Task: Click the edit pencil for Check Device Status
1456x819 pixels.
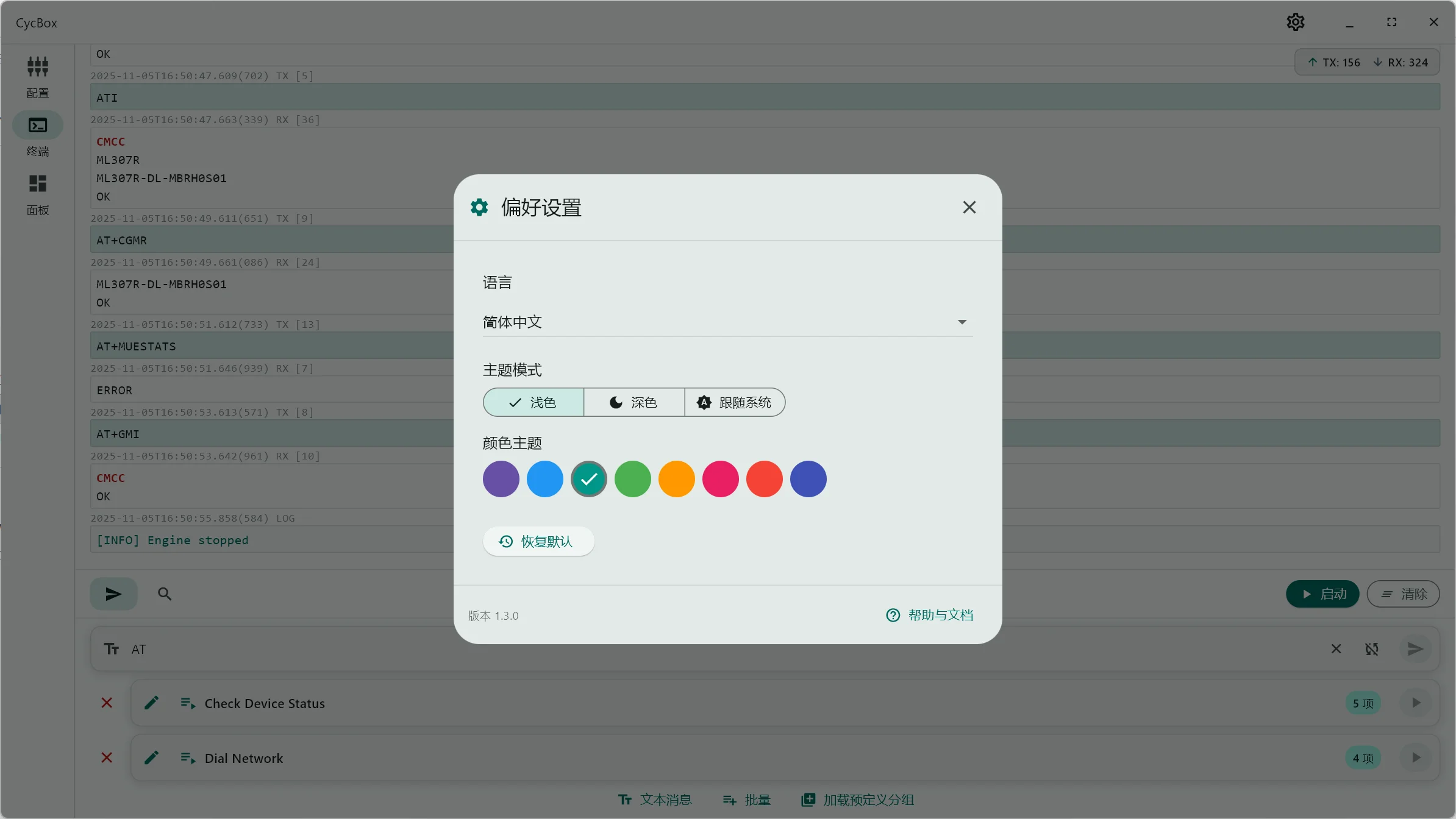Action: point(152,703)
